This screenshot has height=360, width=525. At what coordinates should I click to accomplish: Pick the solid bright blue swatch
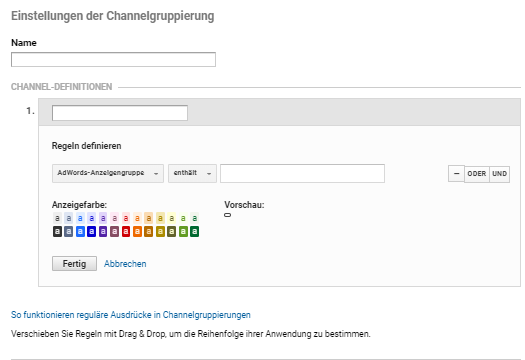click(x=80, y=231)
